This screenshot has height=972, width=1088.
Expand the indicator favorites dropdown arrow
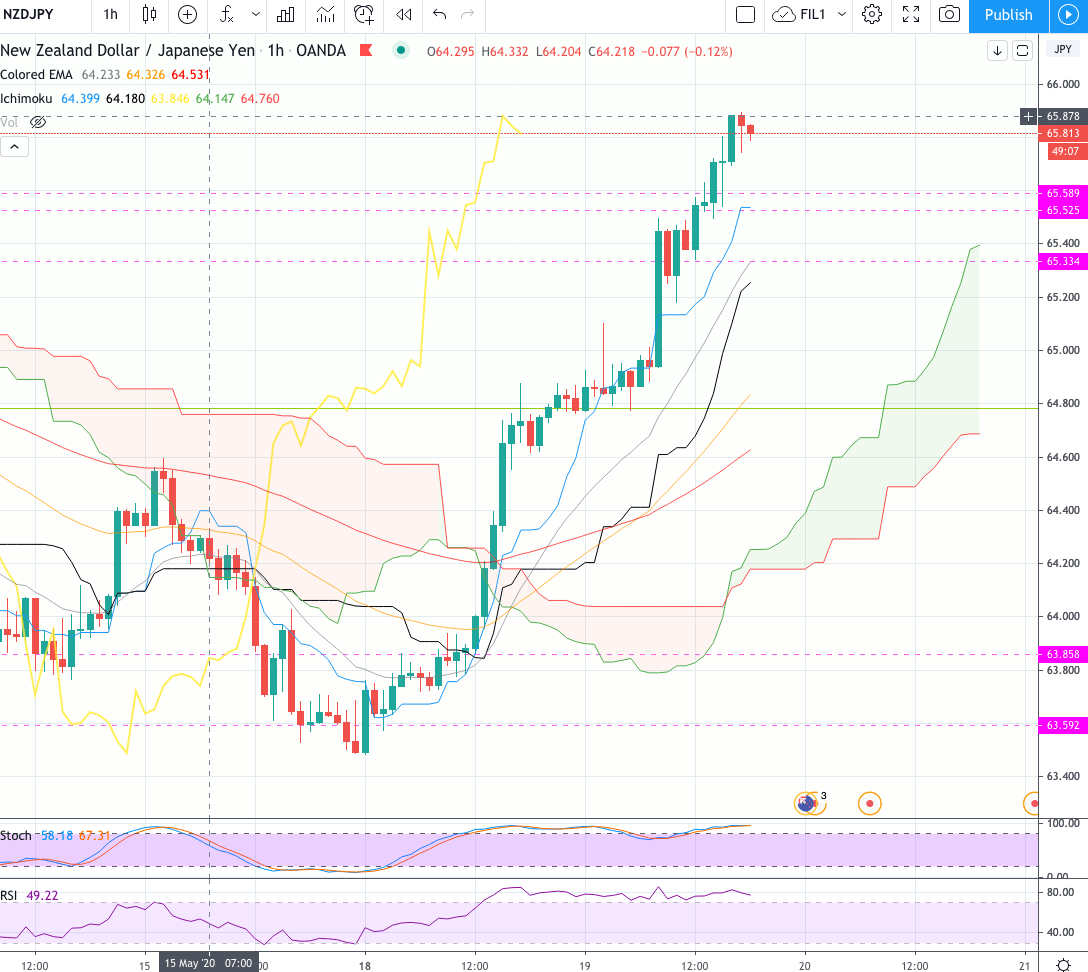pos(256,15)
